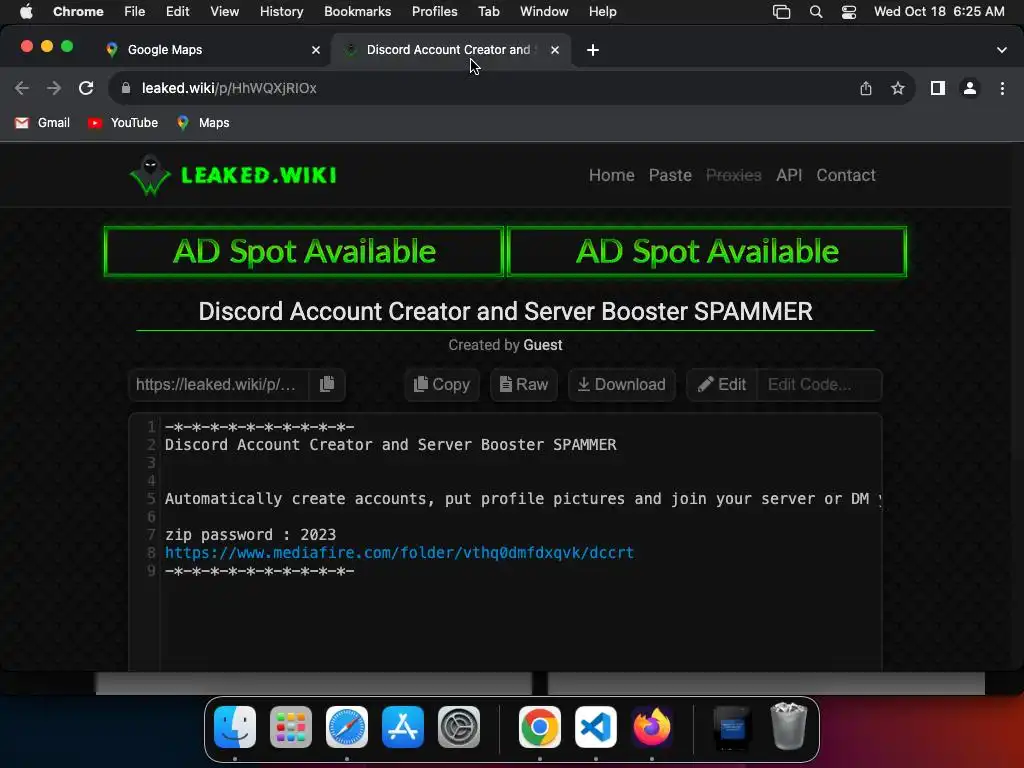1024x768 pixels.
Task: Click the address bar URL
Action: tap(229, 88)
